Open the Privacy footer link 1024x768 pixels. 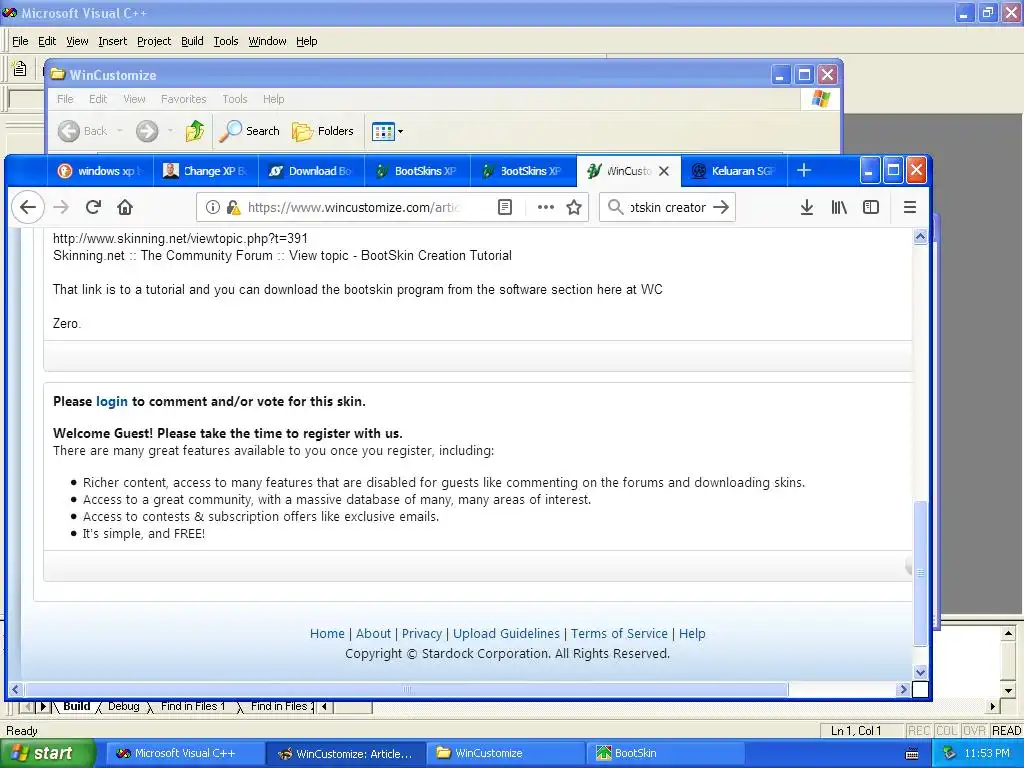tap(422, 633)
